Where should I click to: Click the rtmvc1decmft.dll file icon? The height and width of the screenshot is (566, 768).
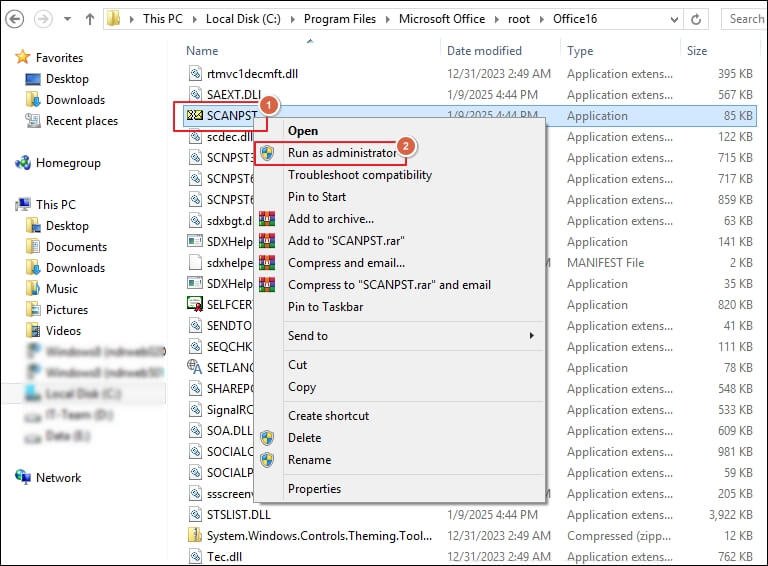pyautogui.click(x=195, y=73)
